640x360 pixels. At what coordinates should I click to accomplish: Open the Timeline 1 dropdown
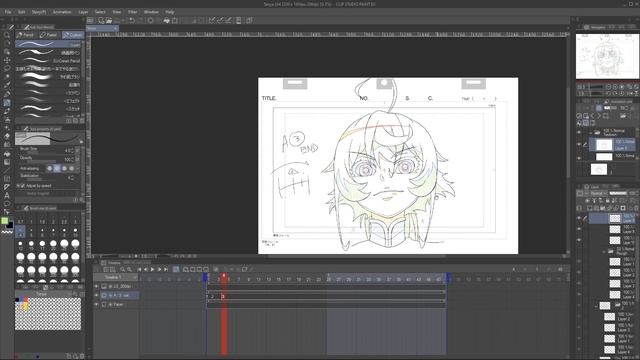click(116, 277)
